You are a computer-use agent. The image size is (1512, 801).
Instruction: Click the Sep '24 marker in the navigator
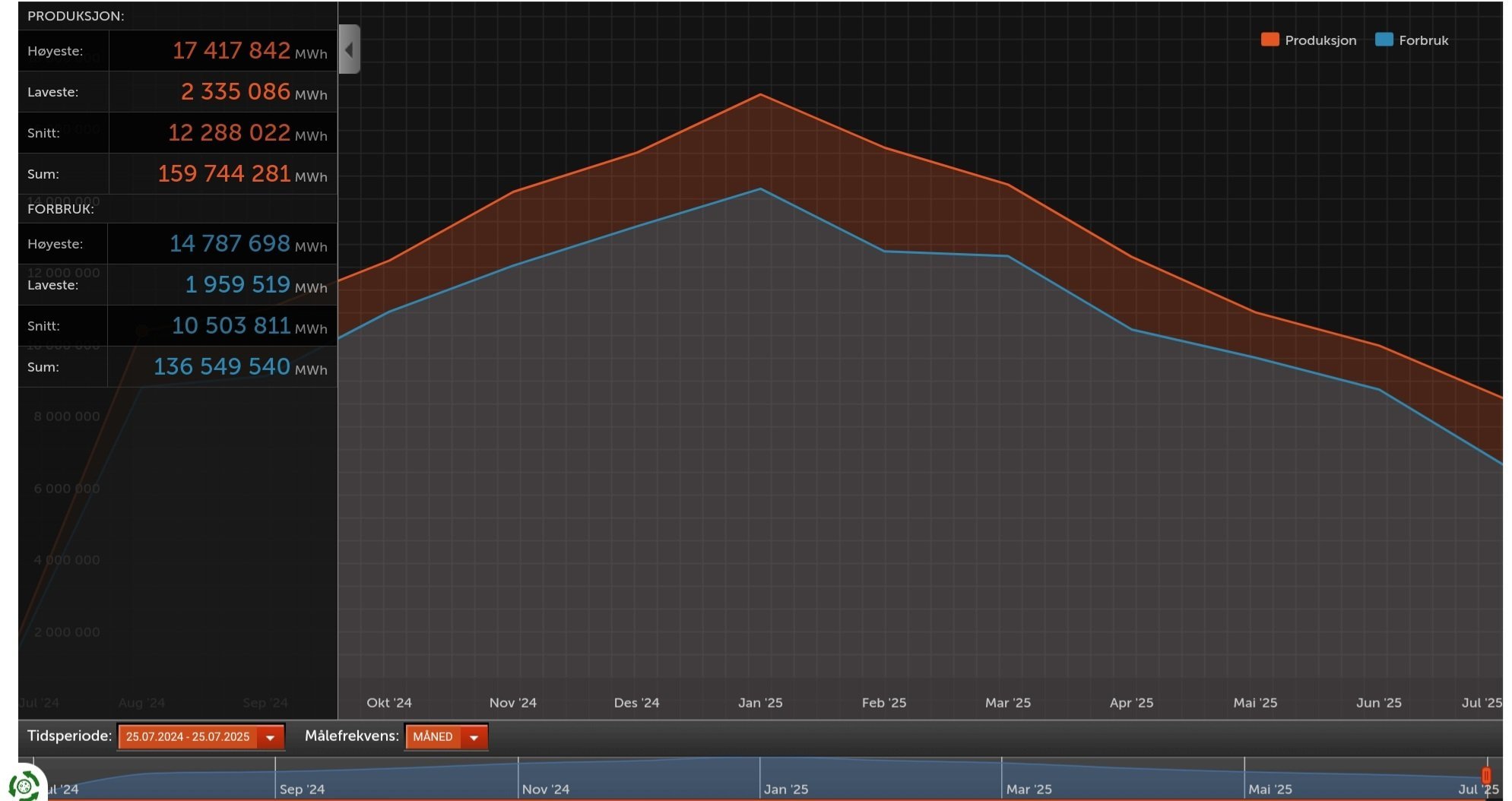(302, 789)
